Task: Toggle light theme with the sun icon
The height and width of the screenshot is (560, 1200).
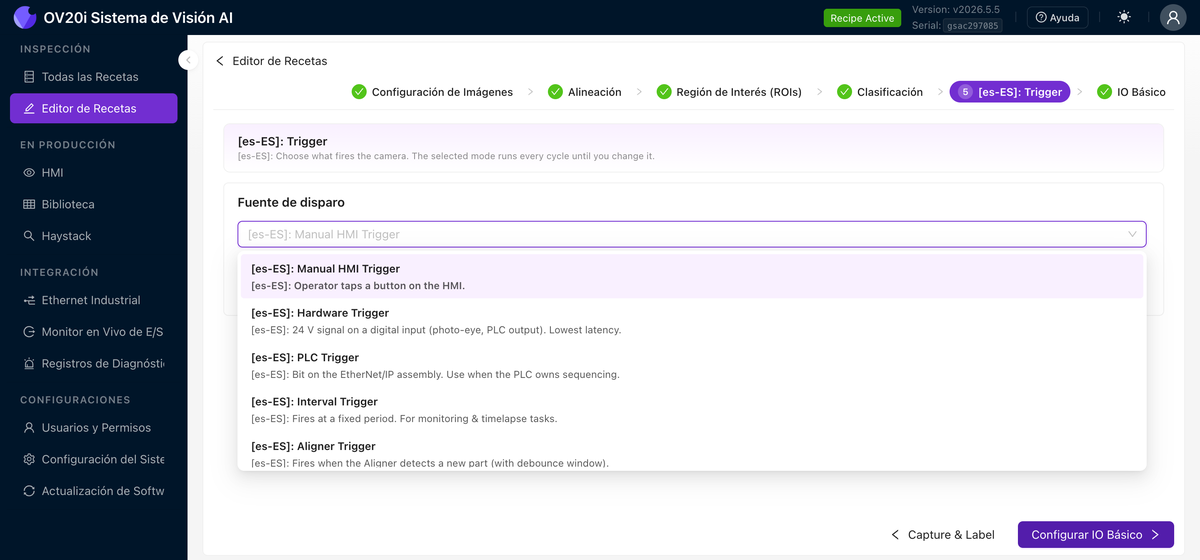Action: 1125,18
